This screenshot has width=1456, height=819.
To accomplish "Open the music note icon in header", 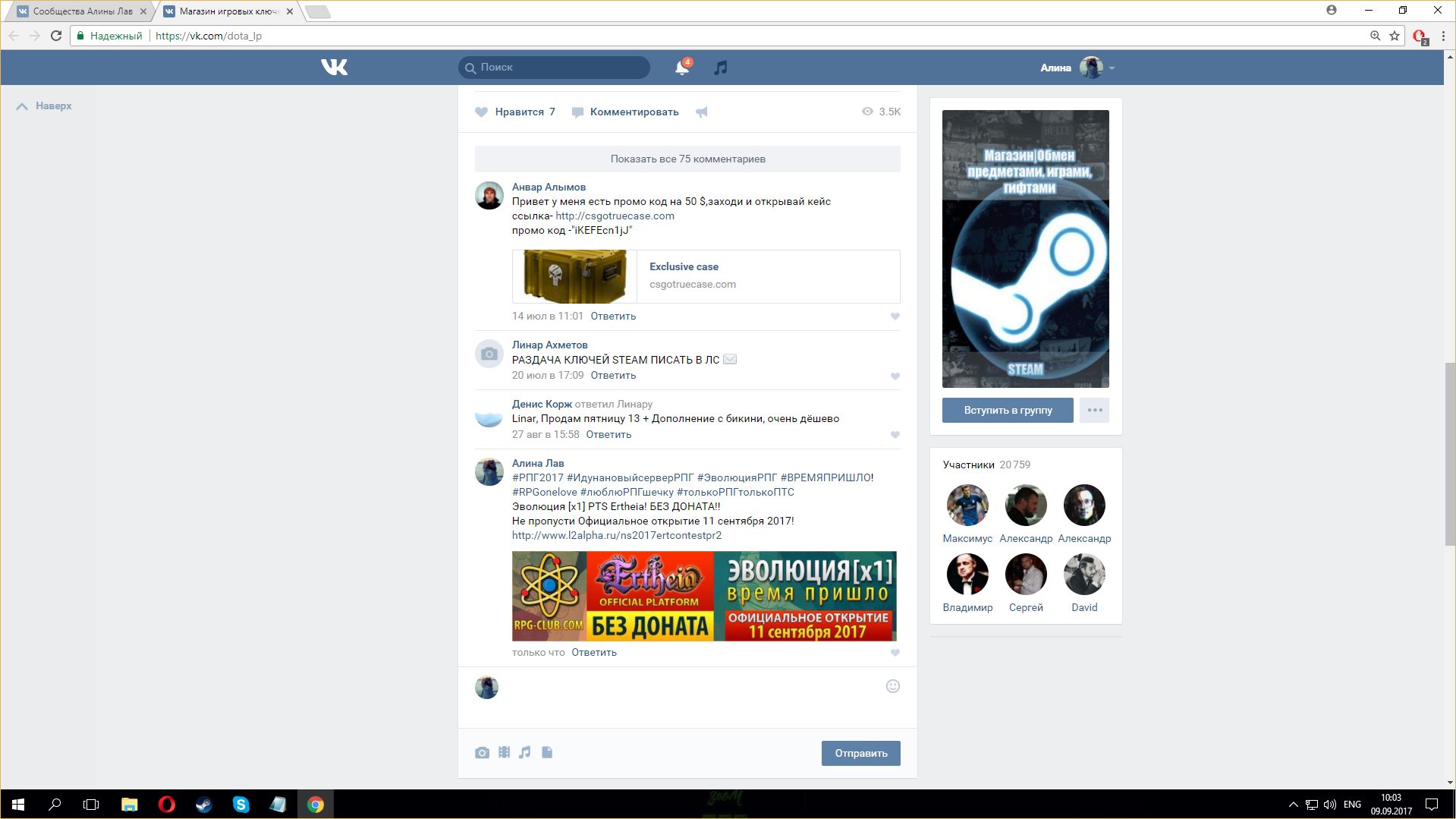I will [x=720, y=68].
